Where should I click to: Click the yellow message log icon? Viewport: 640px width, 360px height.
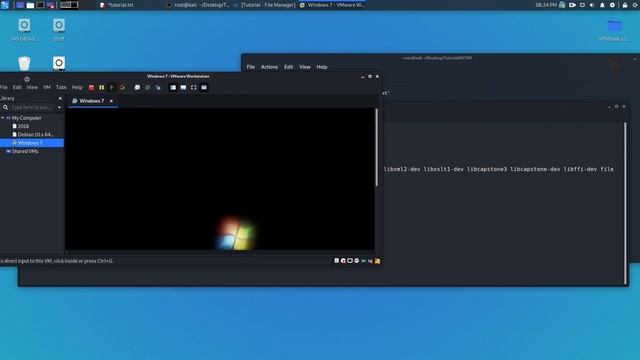pos(377,261)
